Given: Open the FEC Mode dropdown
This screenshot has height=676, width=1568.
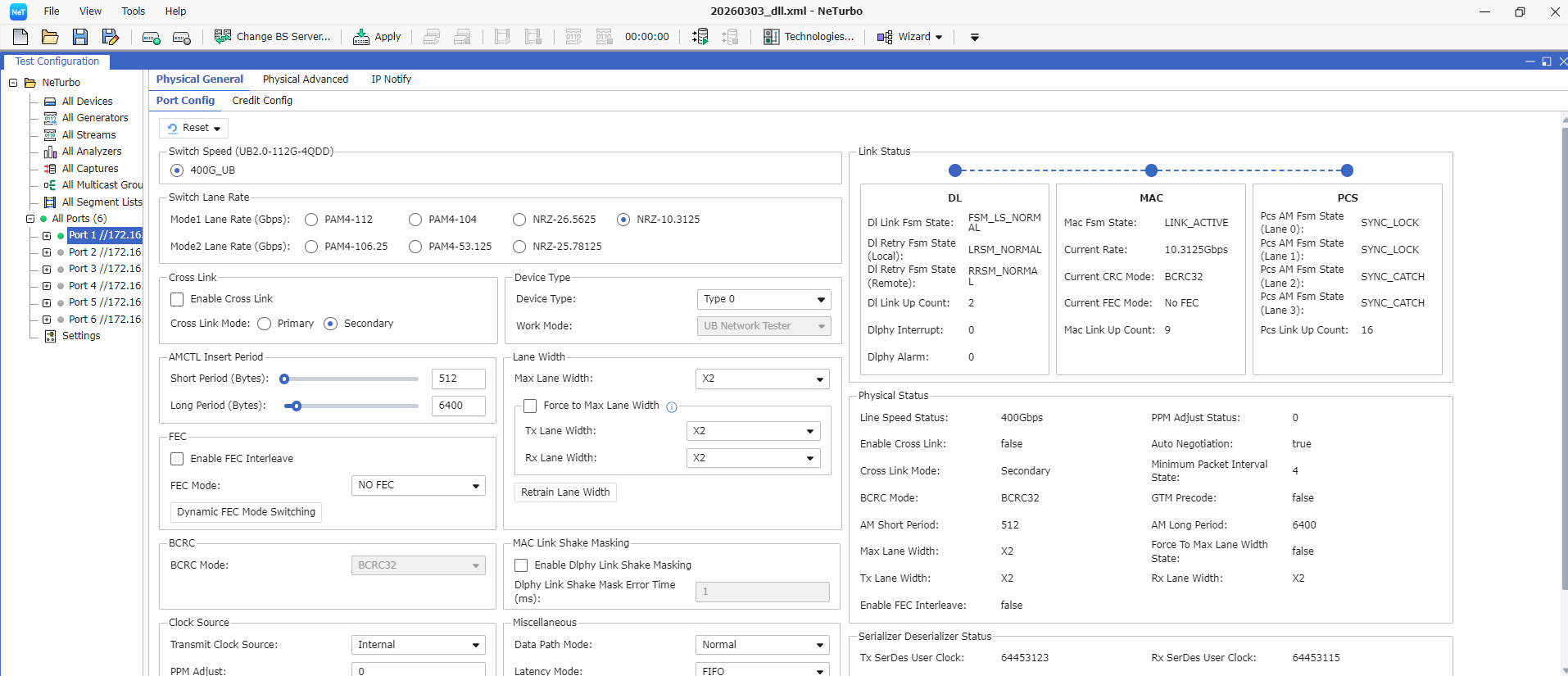Looking at the screenshot, I should tap(418, 486).
